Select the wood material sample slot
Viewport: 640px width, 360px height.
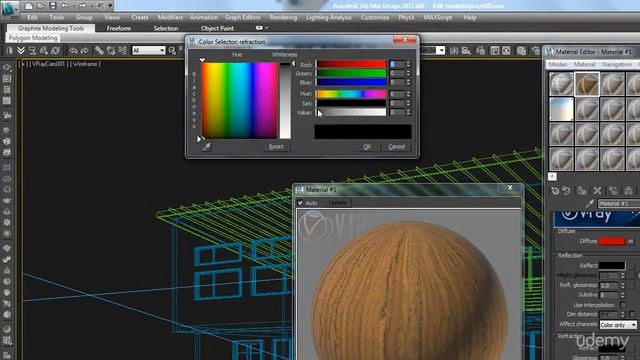coord(587,84)
